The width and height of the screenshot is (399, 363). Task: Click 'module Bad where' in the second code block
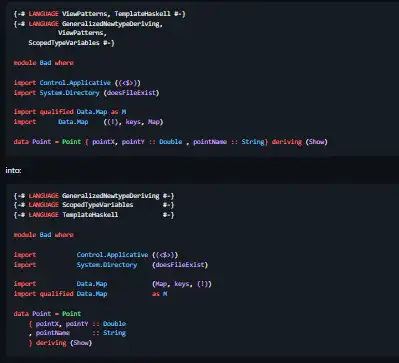[44, 235]
